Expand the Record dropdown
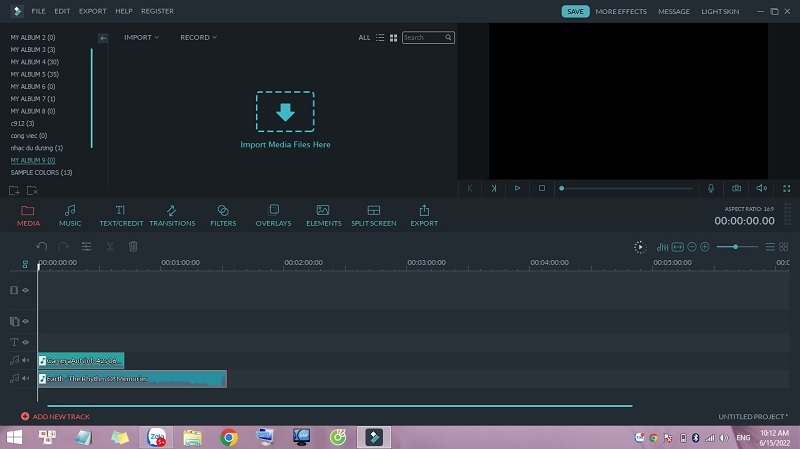 198,37
